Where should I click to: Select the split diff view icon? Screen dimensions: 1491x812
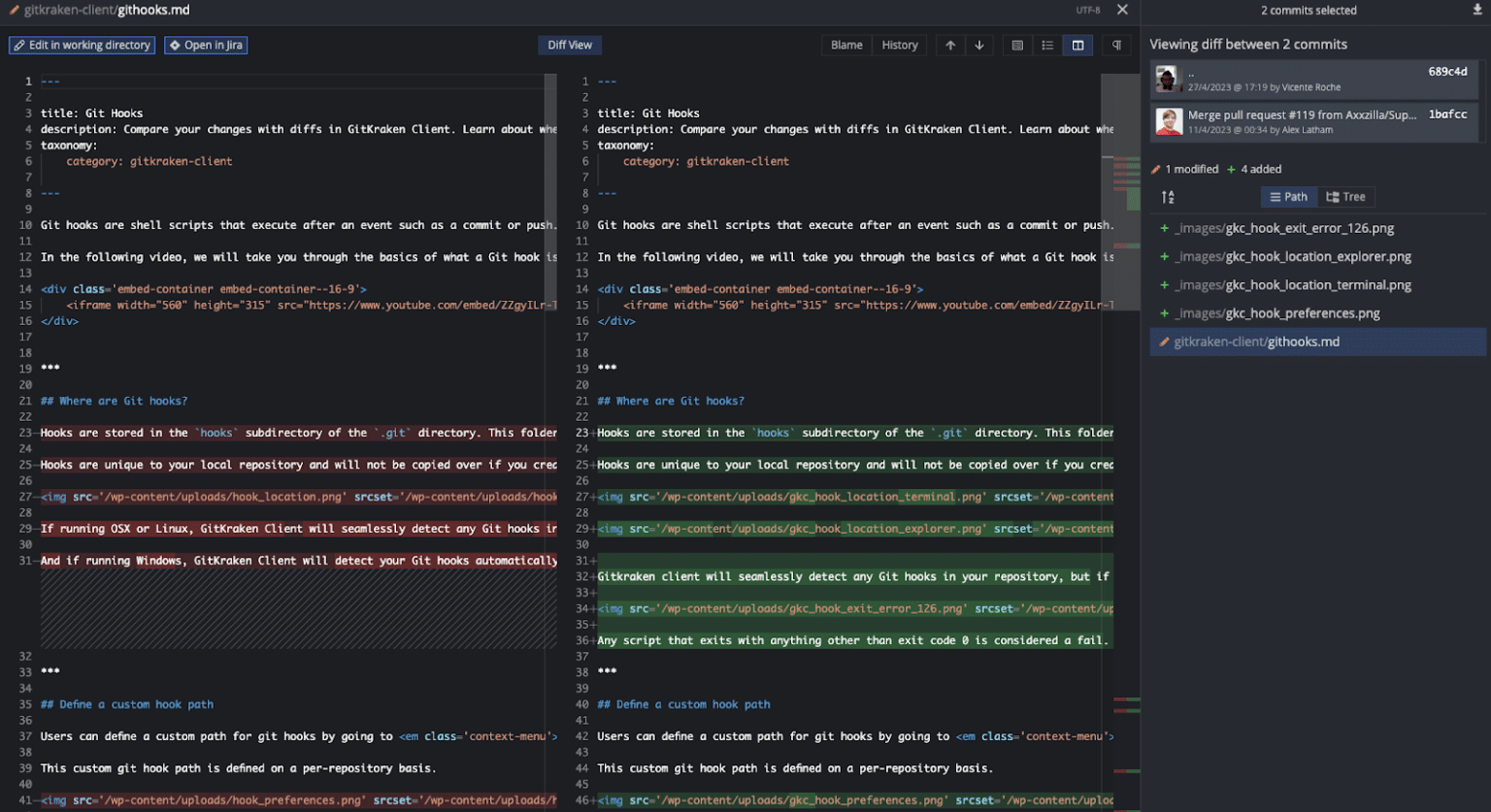pyautogui.click(x=1077, y=46)
